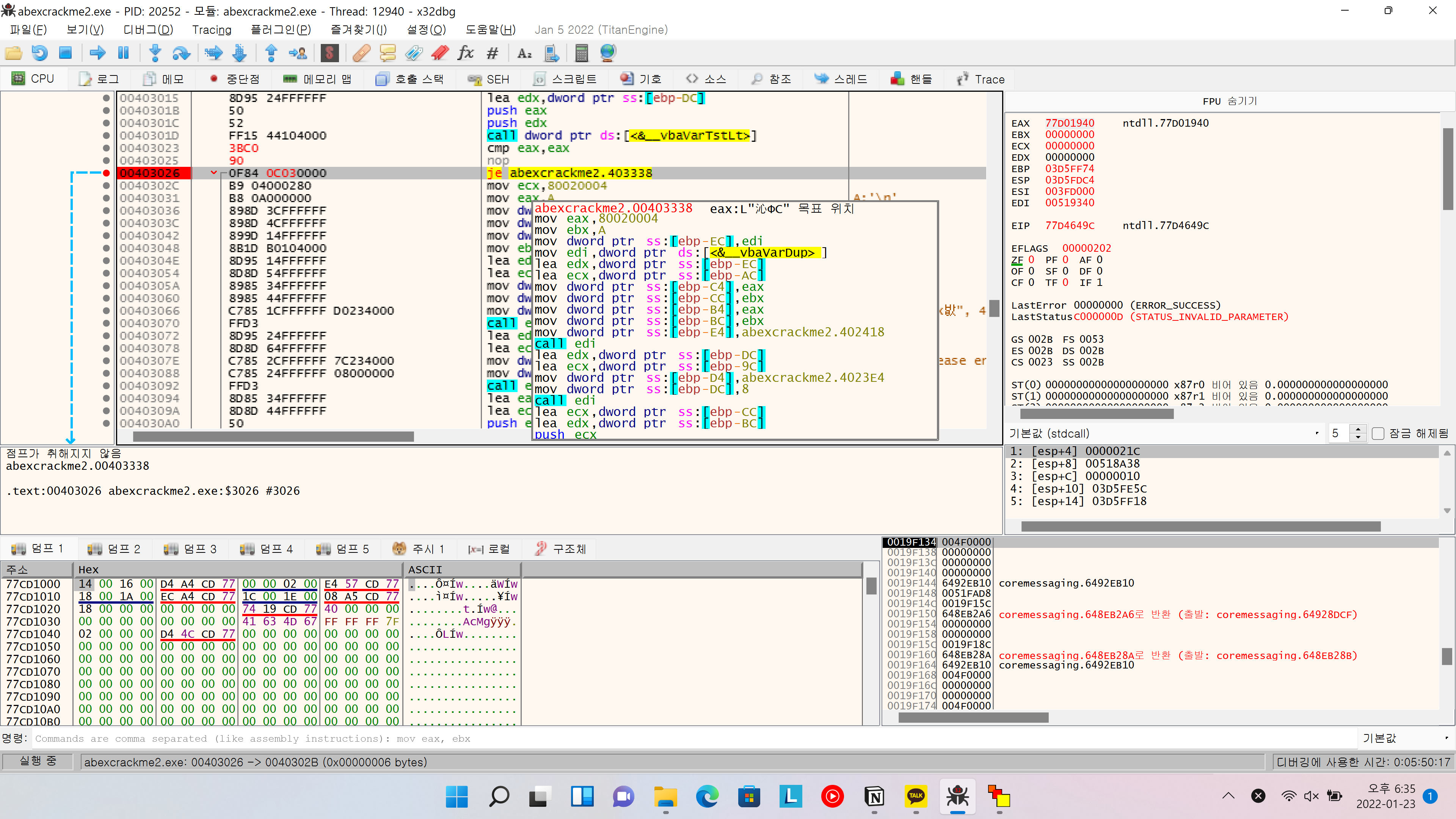Switch to the 스레드 tab
Viewport: 1456px width, 819px height.
coord(841,79)
